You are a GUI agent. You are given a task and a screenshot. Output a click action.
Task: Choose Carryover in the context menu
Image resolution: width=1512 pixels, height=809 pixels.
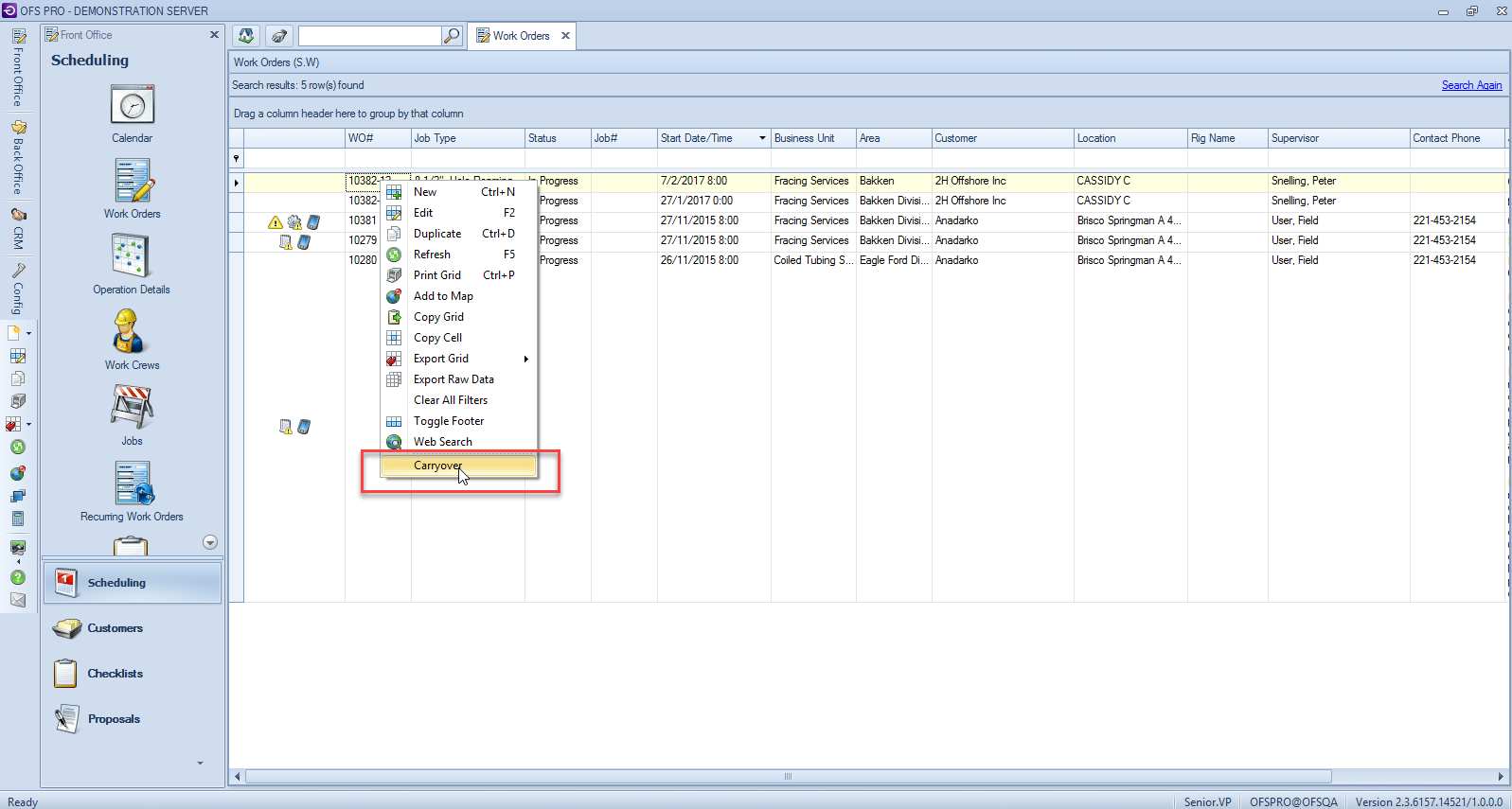coord(458,466)
